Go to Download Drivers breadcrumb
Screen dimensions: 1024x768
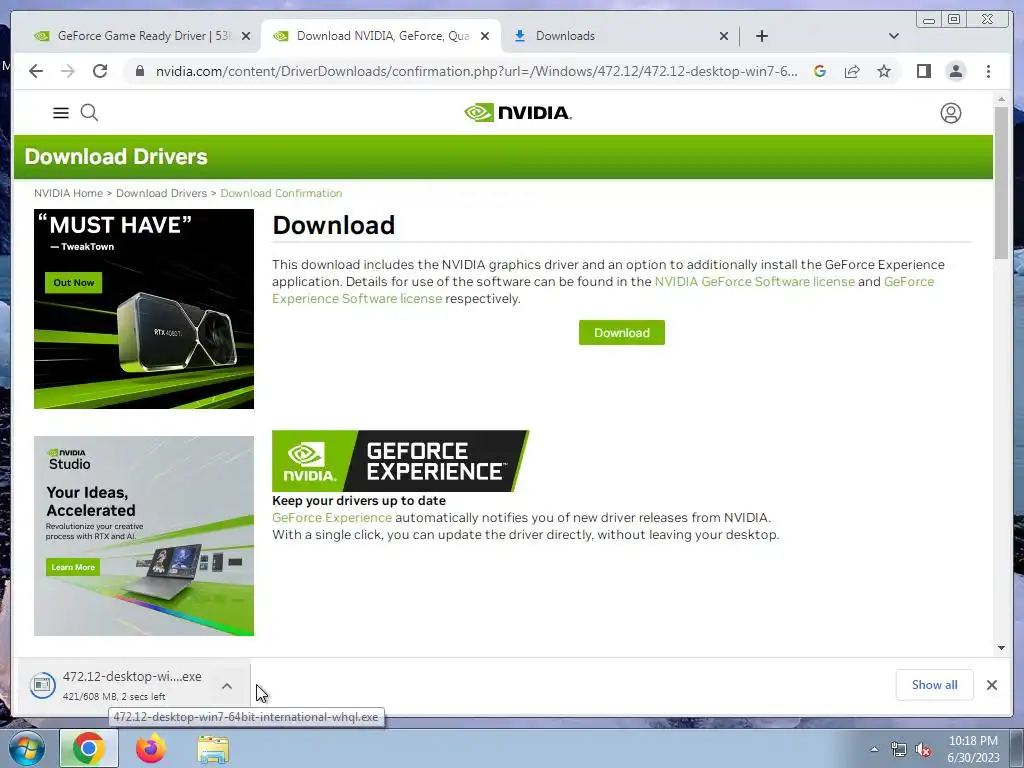161,193
